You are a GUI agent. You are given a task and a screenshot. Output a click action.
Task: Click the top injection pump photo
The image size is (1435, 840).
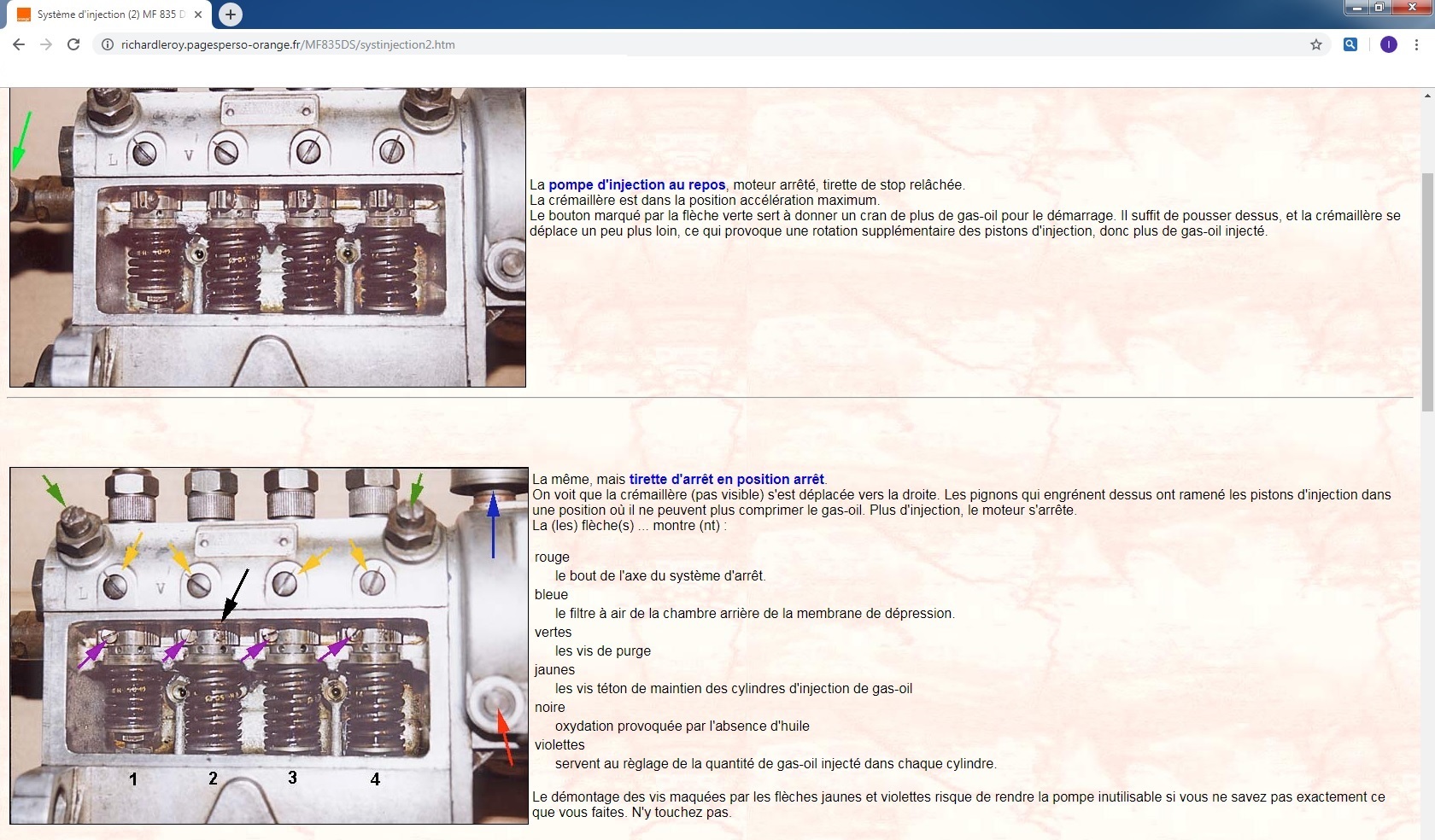pyautogui.click(x=267, y=237)
